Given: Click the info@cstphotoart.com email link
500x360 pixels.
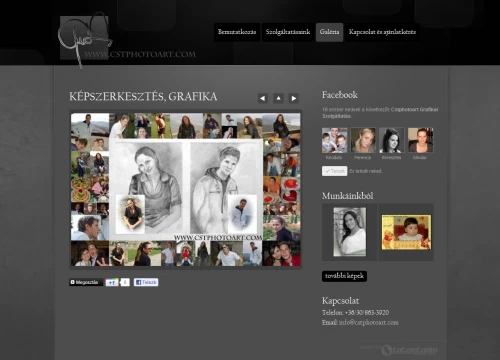Looking at the screenshot, I should 369,322.
